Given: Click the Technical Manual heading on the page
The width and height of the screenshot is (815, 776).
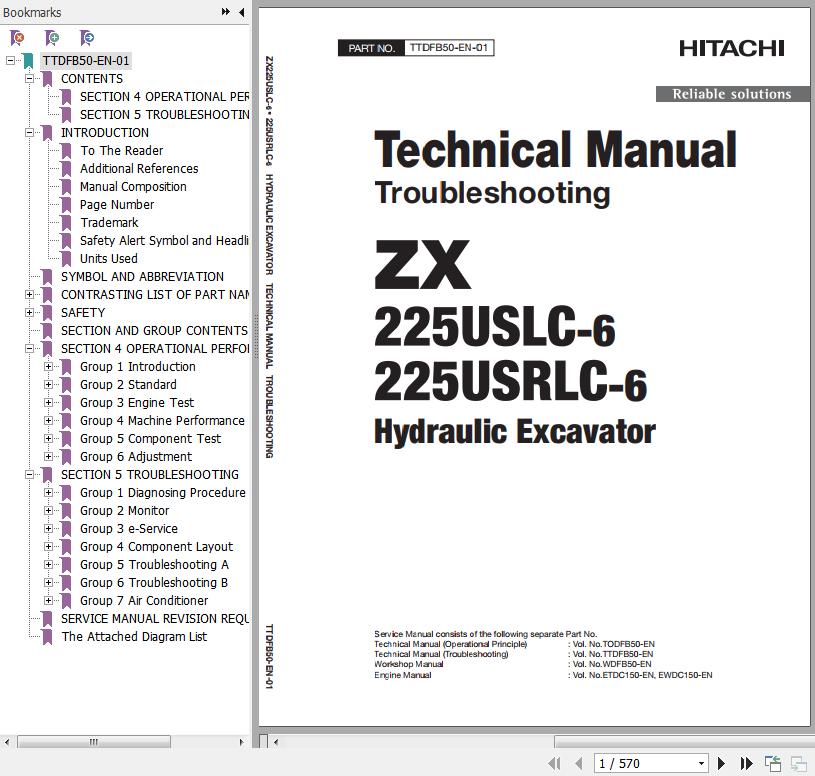Looking at the screenshot, I should [555, 150].
